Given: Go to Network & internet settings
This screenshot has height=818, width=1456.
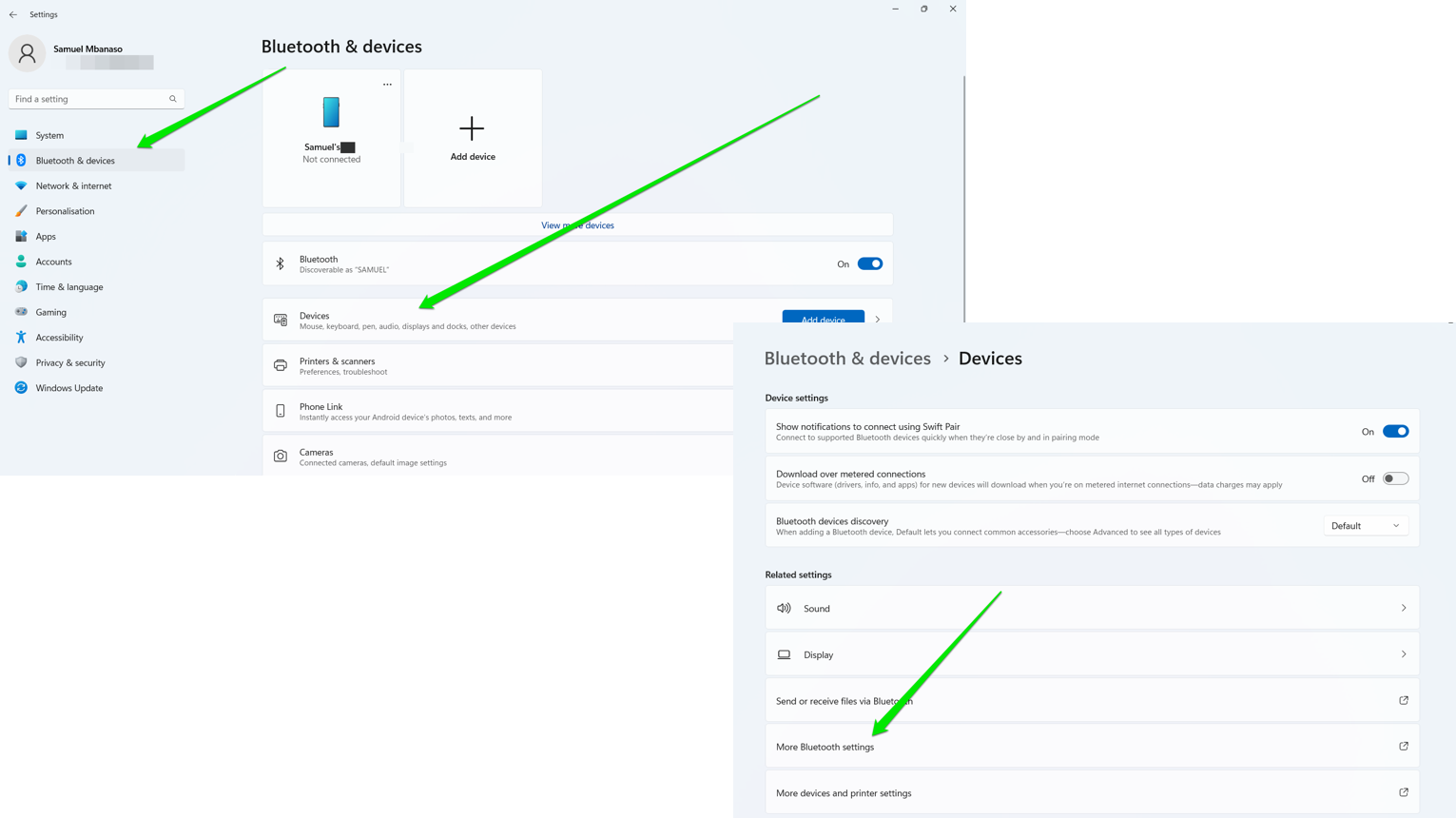Looking at the screenshot, I should pos(96,185).
